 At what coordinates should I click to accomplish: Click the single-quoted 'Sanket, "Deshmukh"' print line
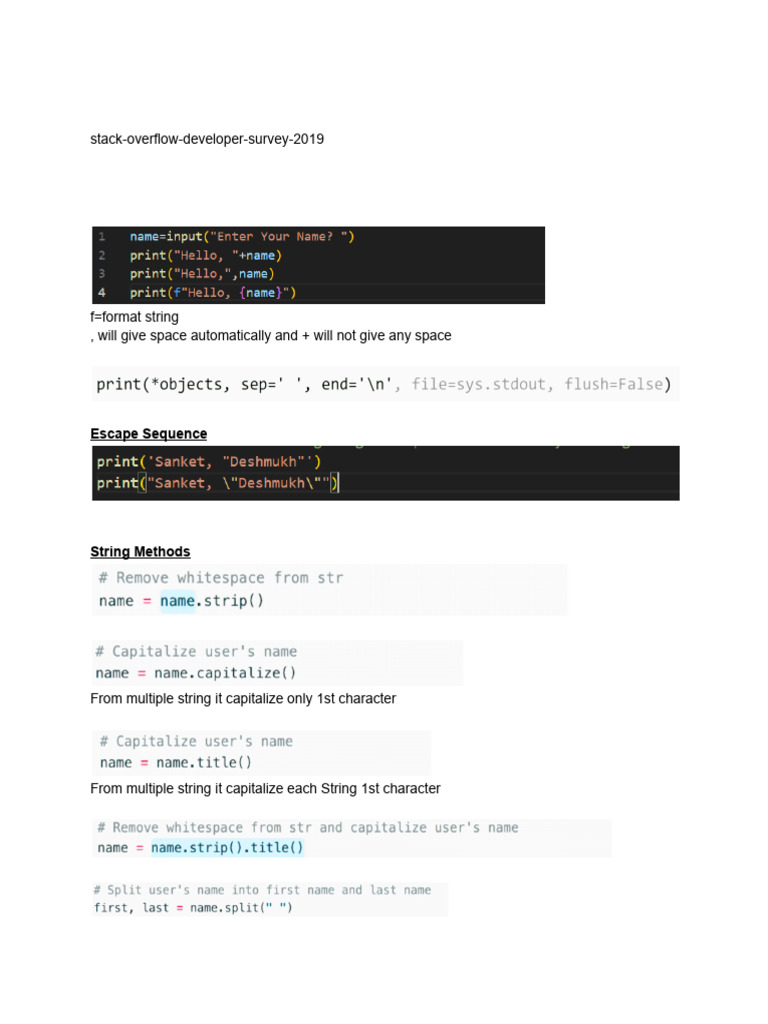click(x=209, y=462)
